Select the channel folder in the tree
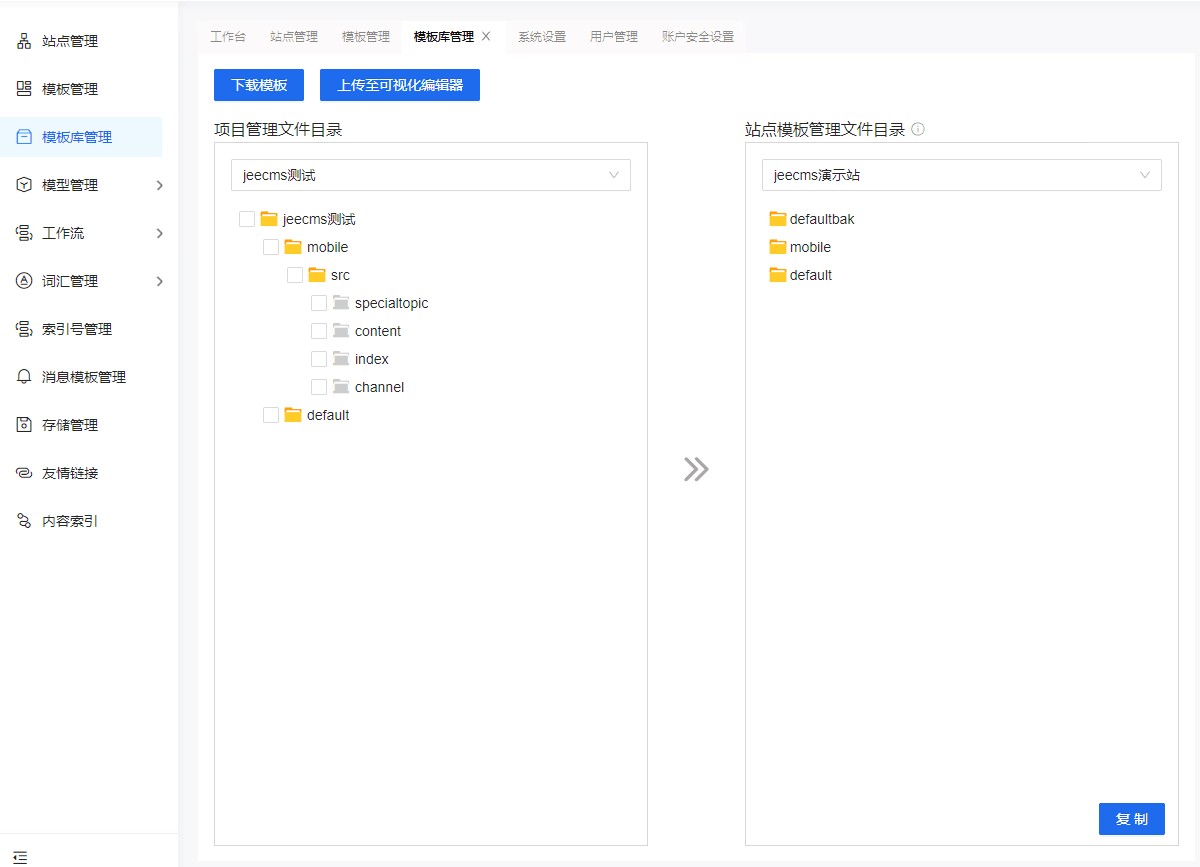 (x=379, y=387)
